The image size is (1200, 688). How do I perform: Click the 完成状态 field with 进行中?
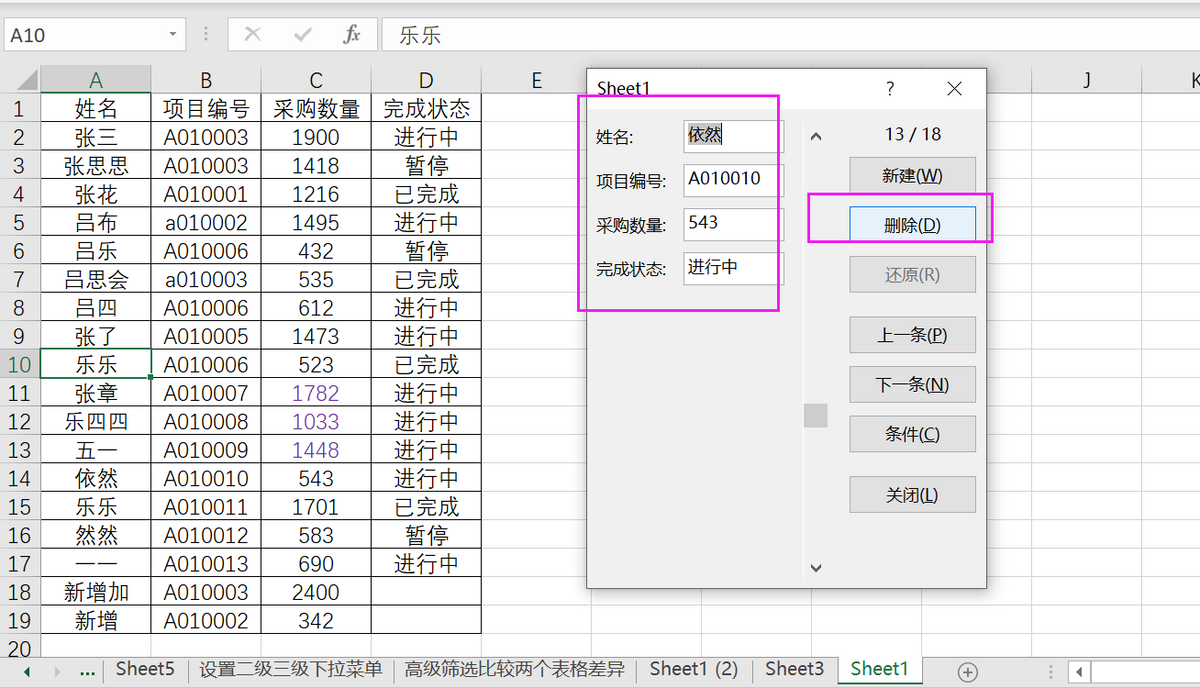pos(733,268)
